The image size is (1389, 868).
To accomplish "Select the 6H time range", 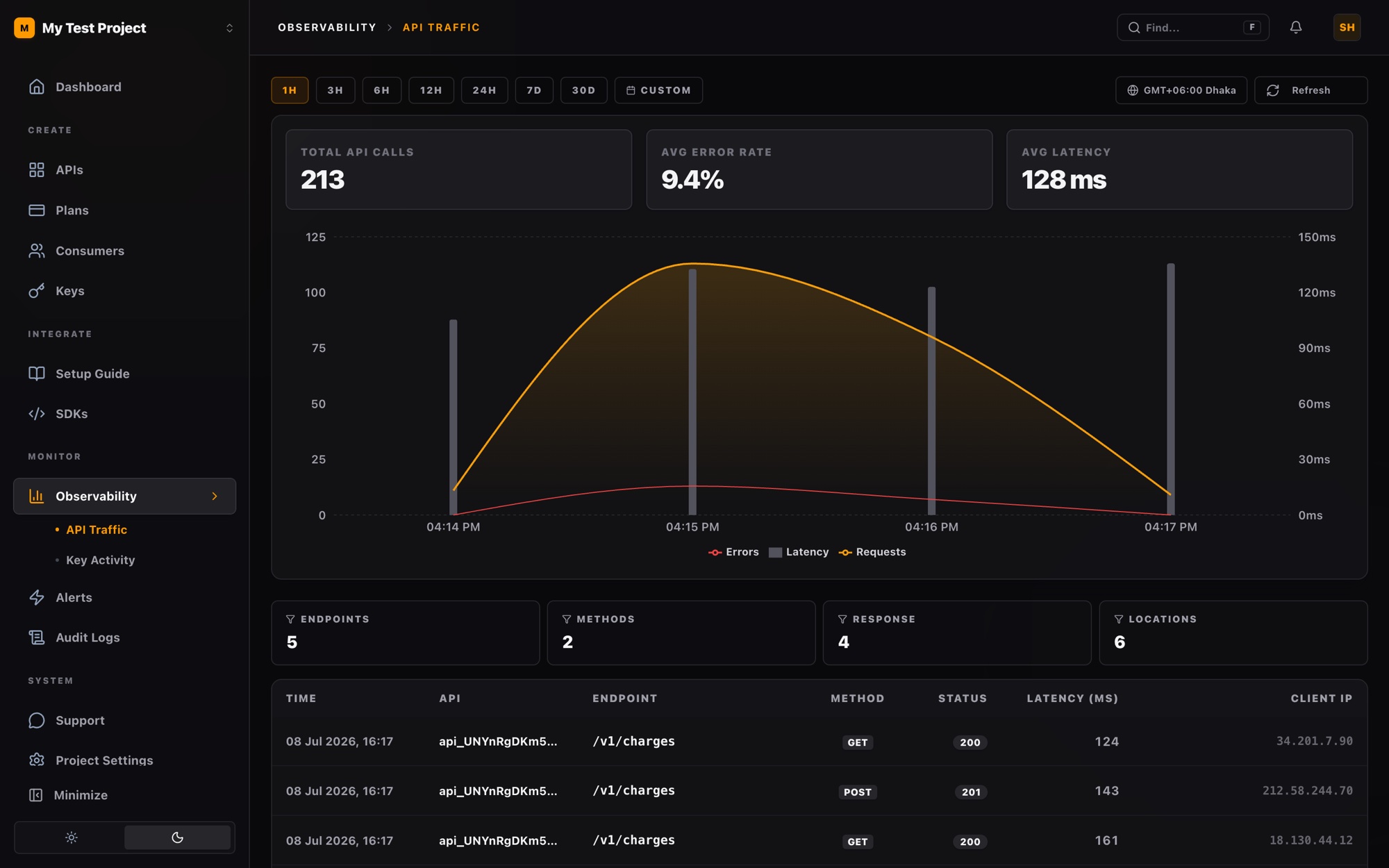I will click(x=382, y=90).
